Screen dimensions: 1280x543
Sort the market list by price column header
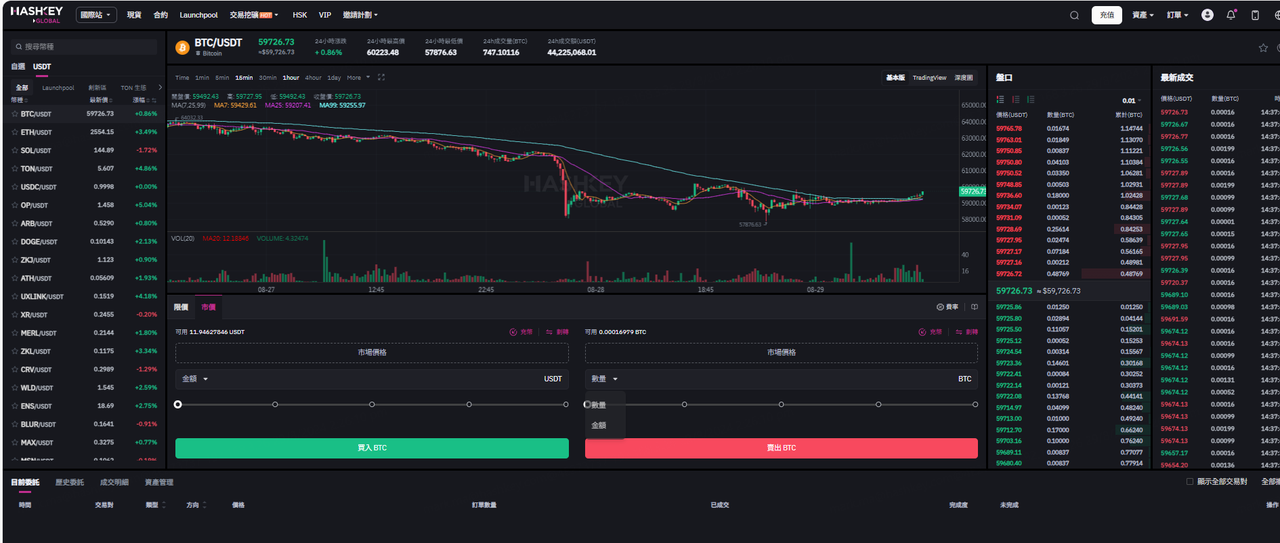click(x=100, y=100)
